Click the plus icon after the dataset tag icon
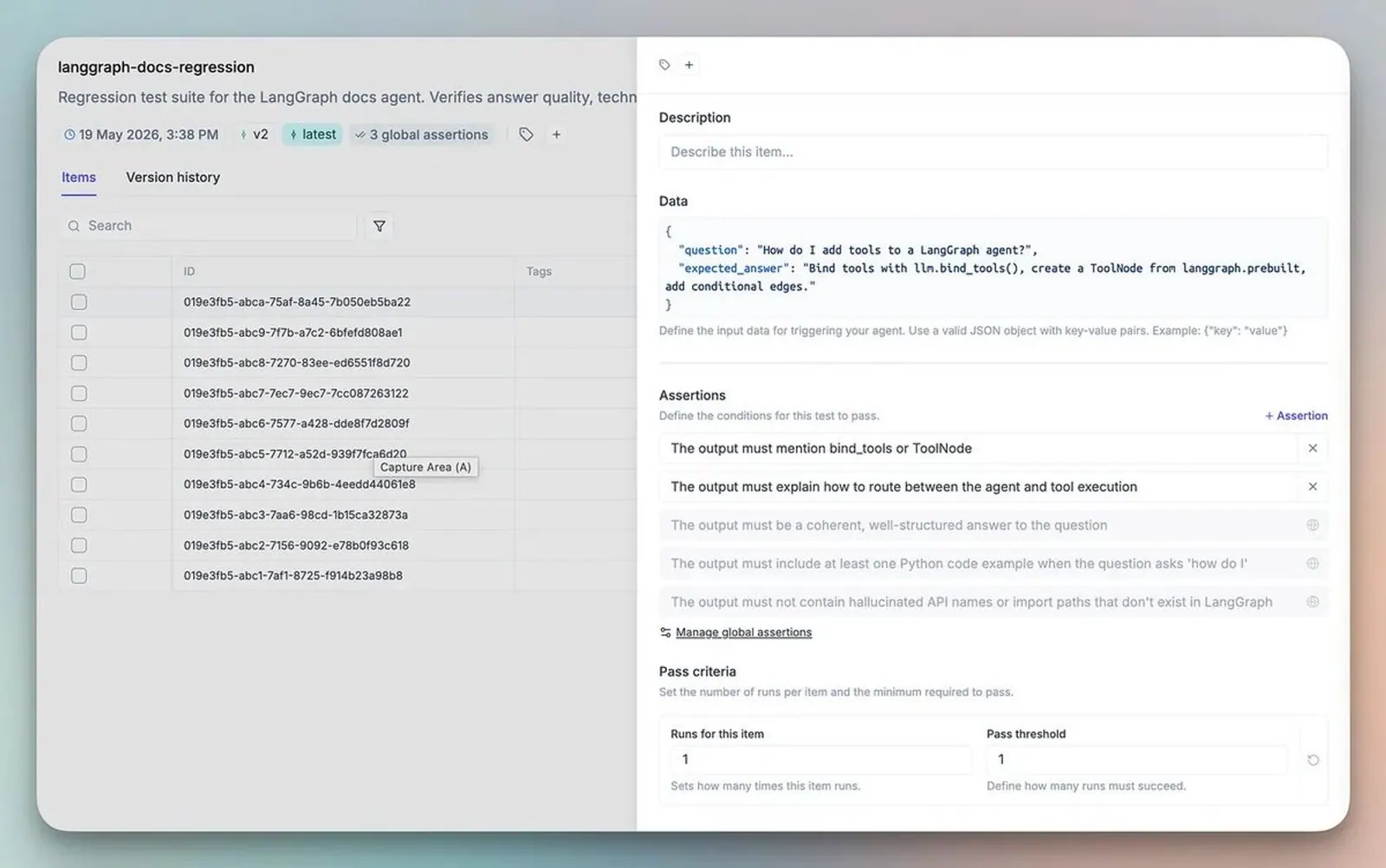This screenshot has width=1386, height=868. click(x=556, y=134)
